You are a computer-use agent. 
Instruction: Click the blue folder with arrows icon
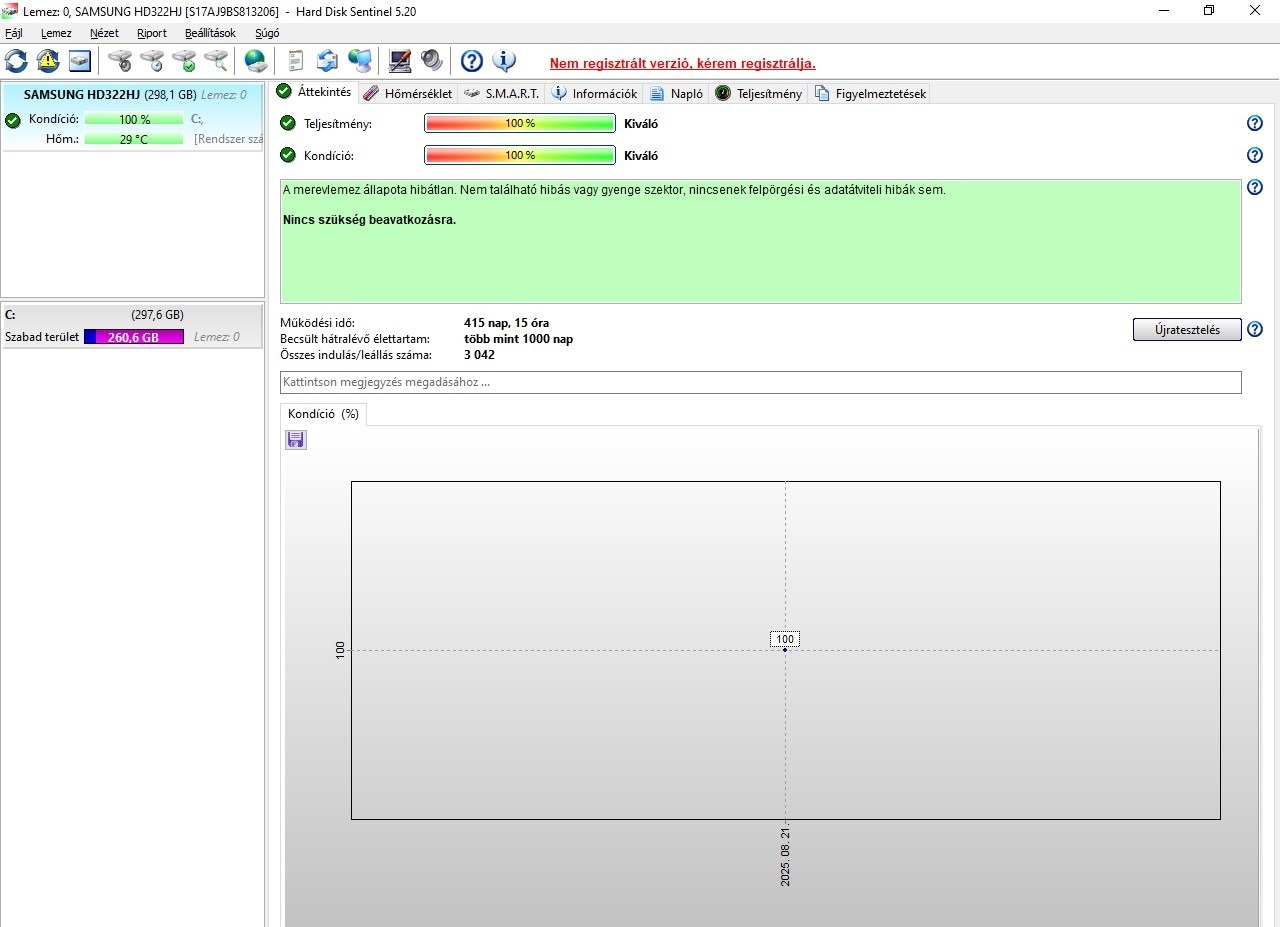[327, 61]
